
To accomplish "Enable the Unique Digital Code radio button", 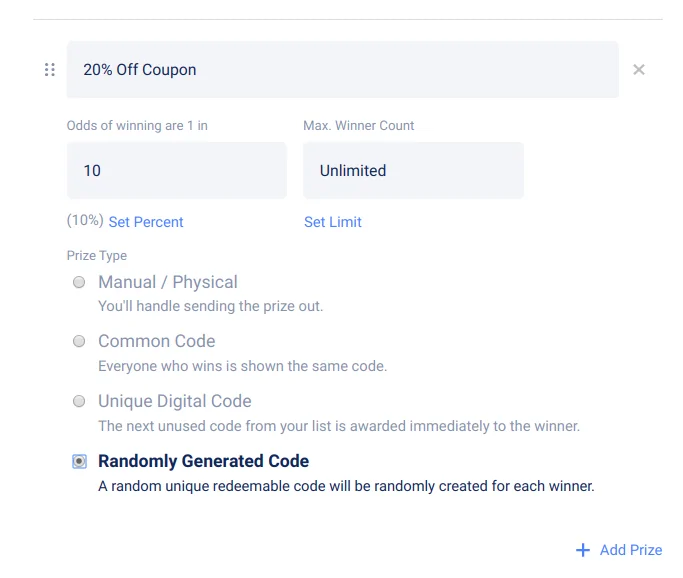I will pyautogui.click(x=79, y=402).
